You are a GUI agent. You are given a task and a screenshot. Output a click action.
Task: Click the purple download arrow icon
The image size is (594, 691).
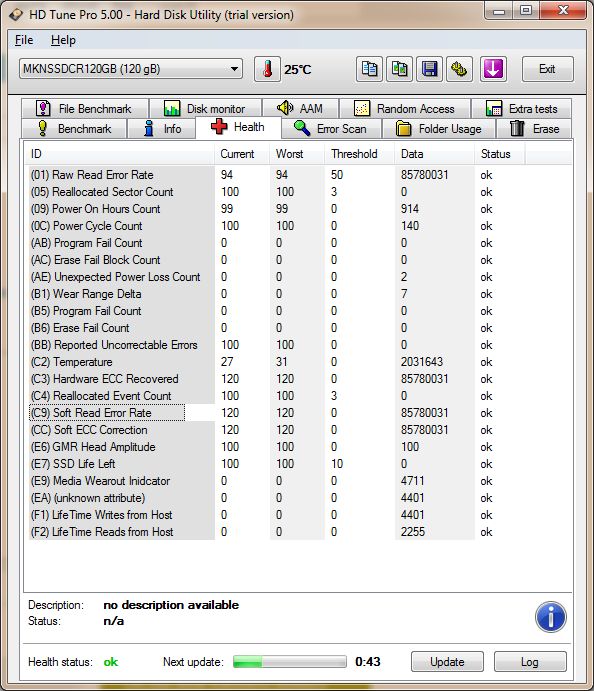(493, 69)
